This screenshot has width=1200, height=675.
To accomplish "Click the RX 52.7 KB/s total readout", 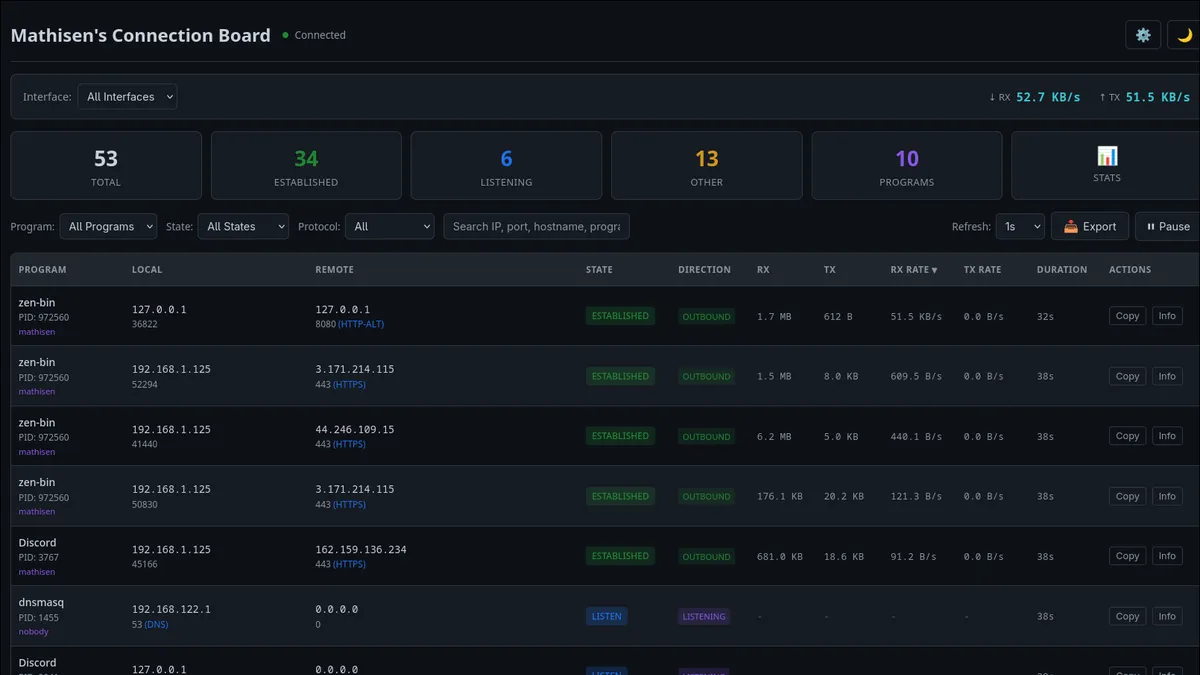I will [x=1034, y=97].
